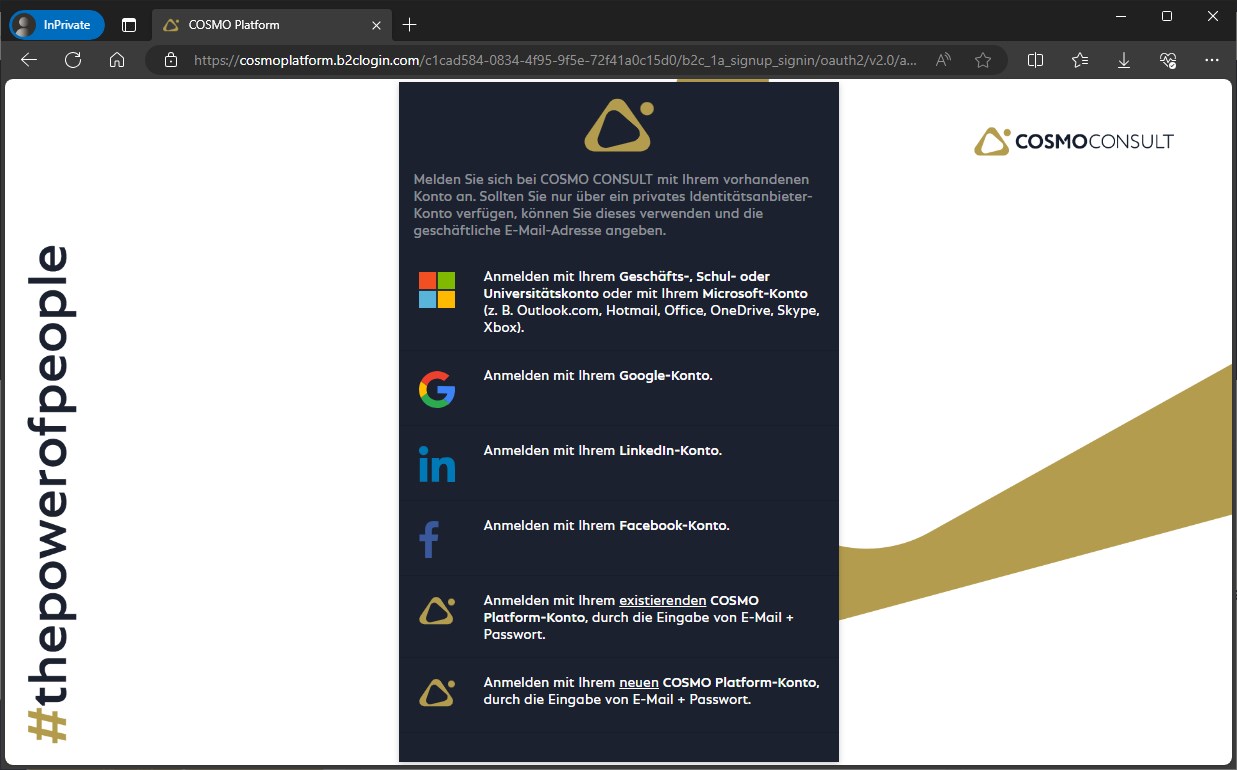Click the Facebook logo icon
1237x770 pixels.
[x=429, y=539]
